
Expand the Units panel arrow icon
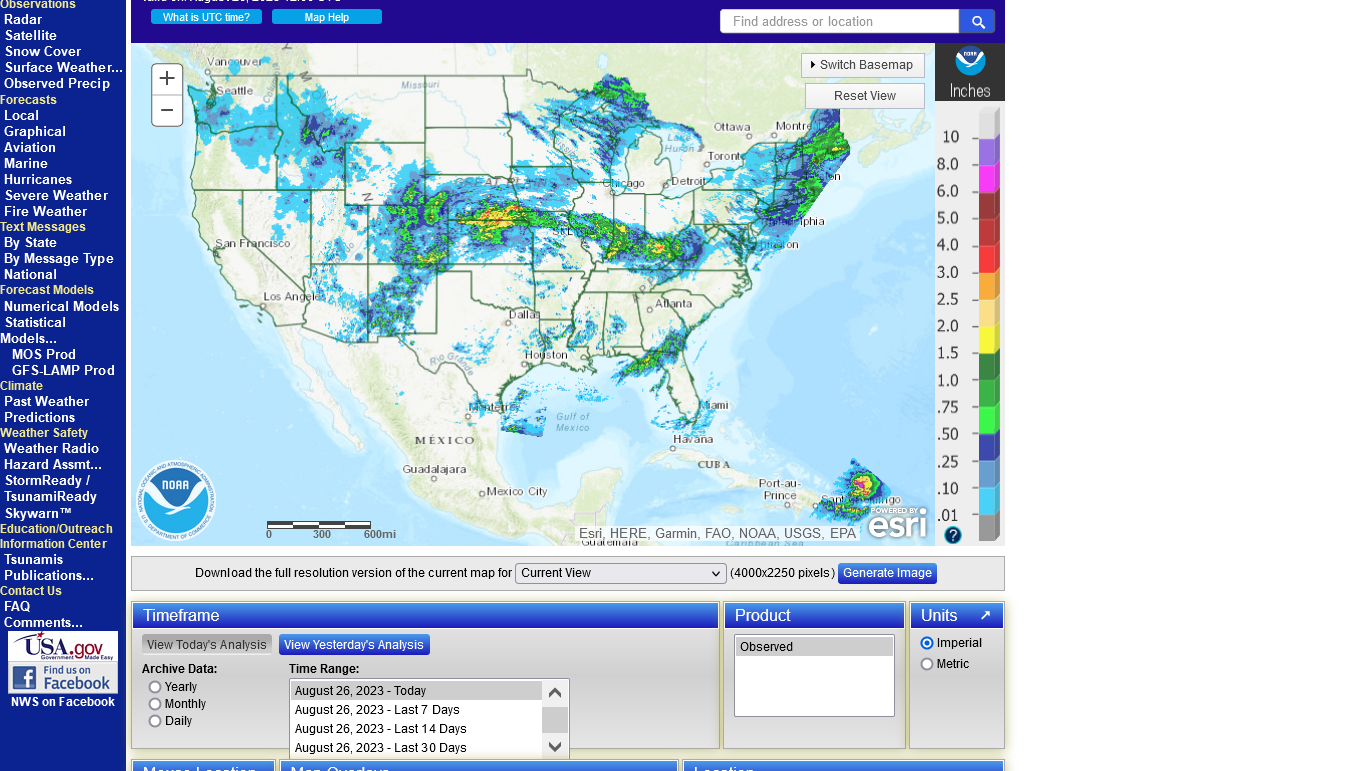pyautogui.click(x=985, y=616)
